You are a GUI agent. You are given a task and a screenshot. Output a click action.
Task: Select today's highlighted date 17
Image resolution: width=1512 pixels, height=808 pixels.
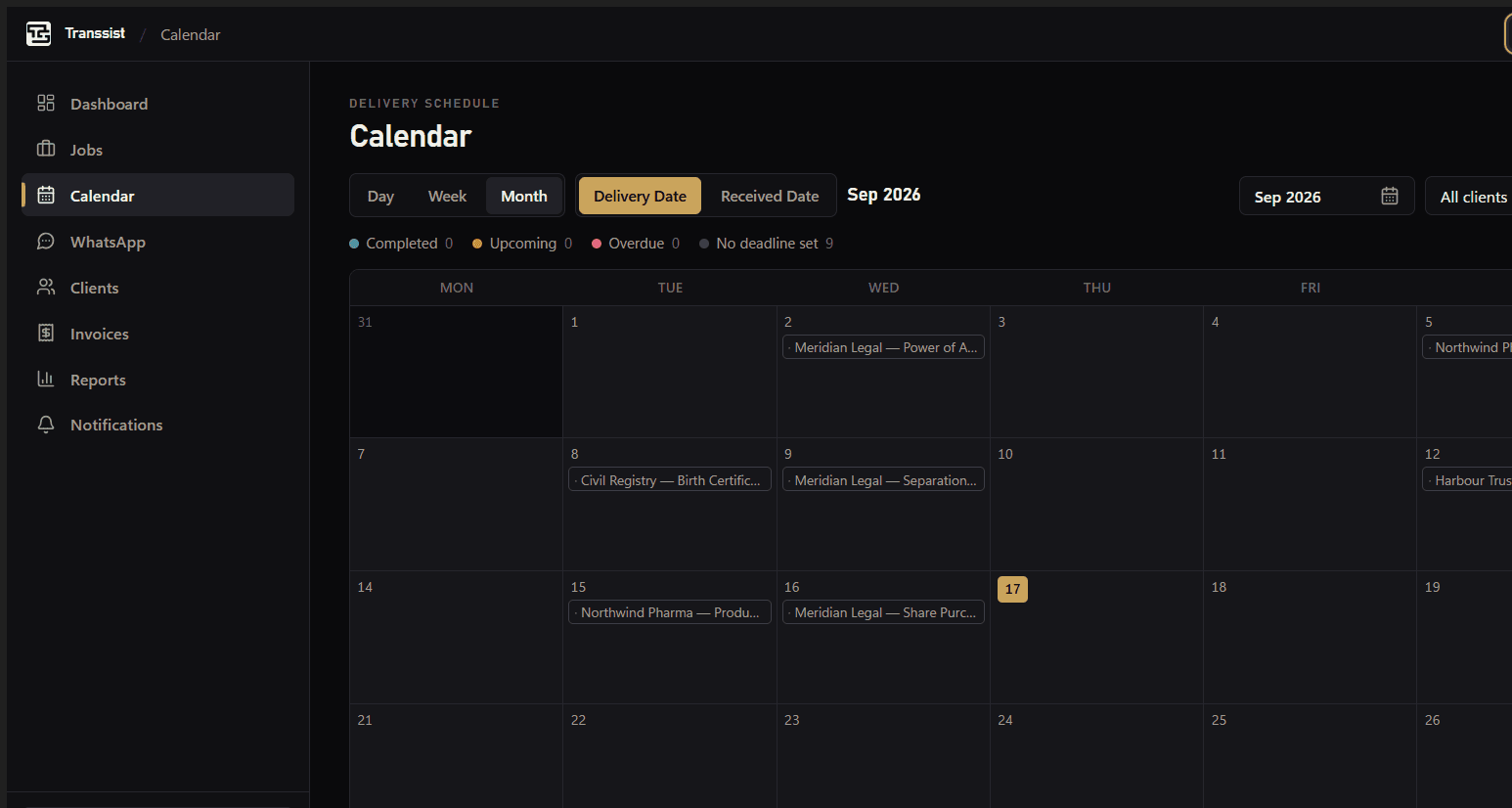click(1012, 589)
